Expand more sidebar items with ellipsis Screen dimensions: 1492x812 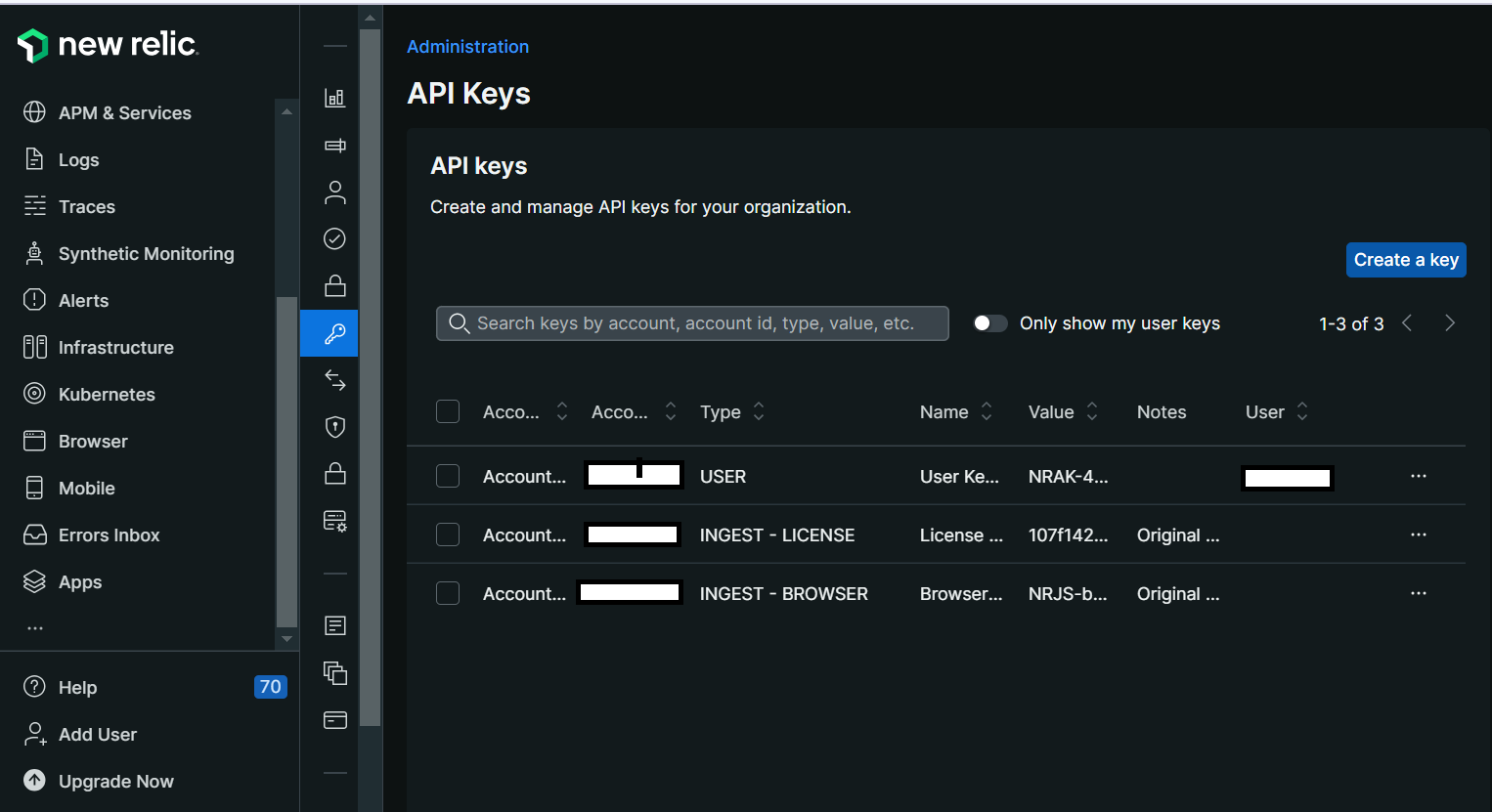click(35, 628)
